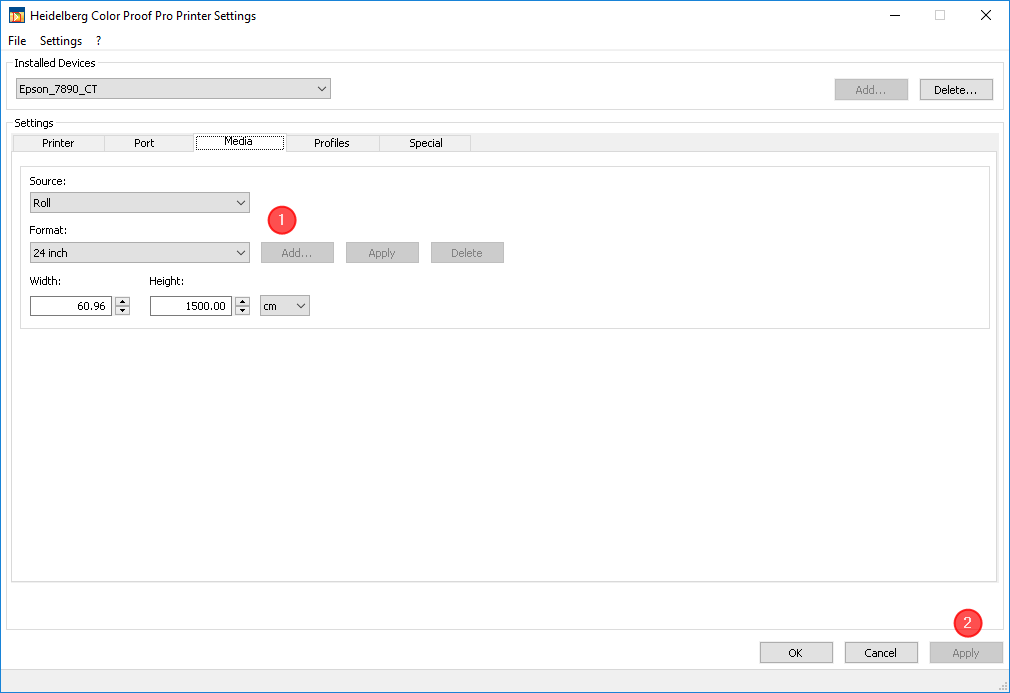Click the maximize window button

pos(940,15)
